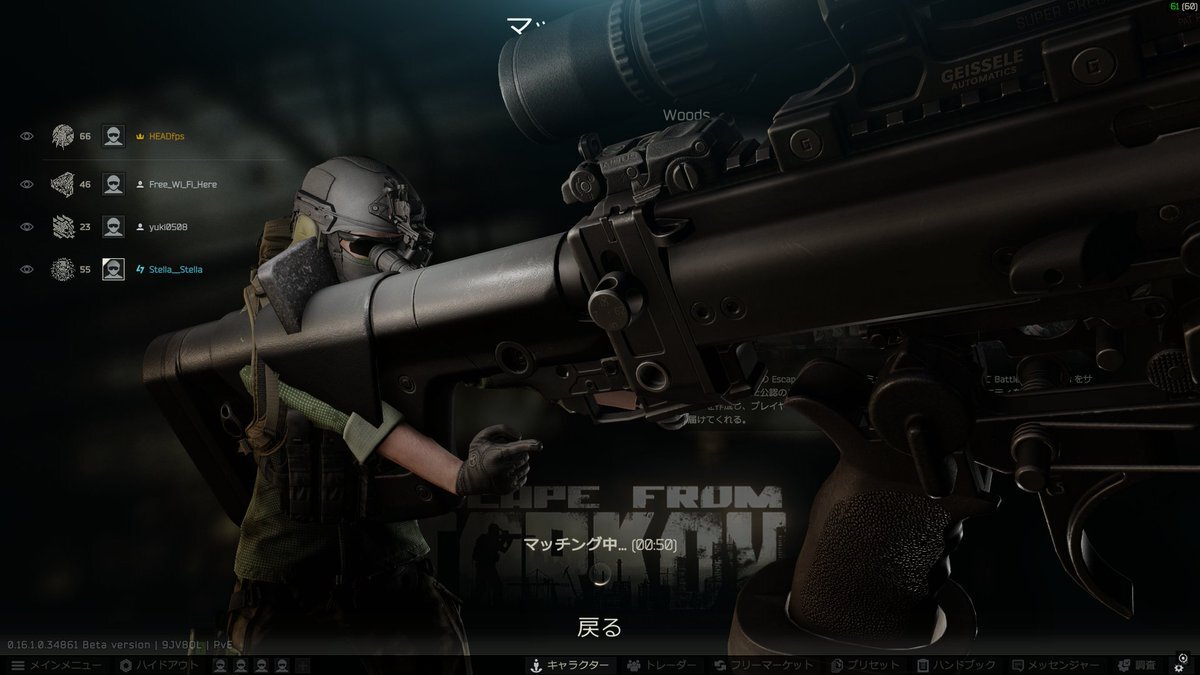Switch to the キャラクター character tab
Screen dimensions: 1200x675
(x=568, y=665)
